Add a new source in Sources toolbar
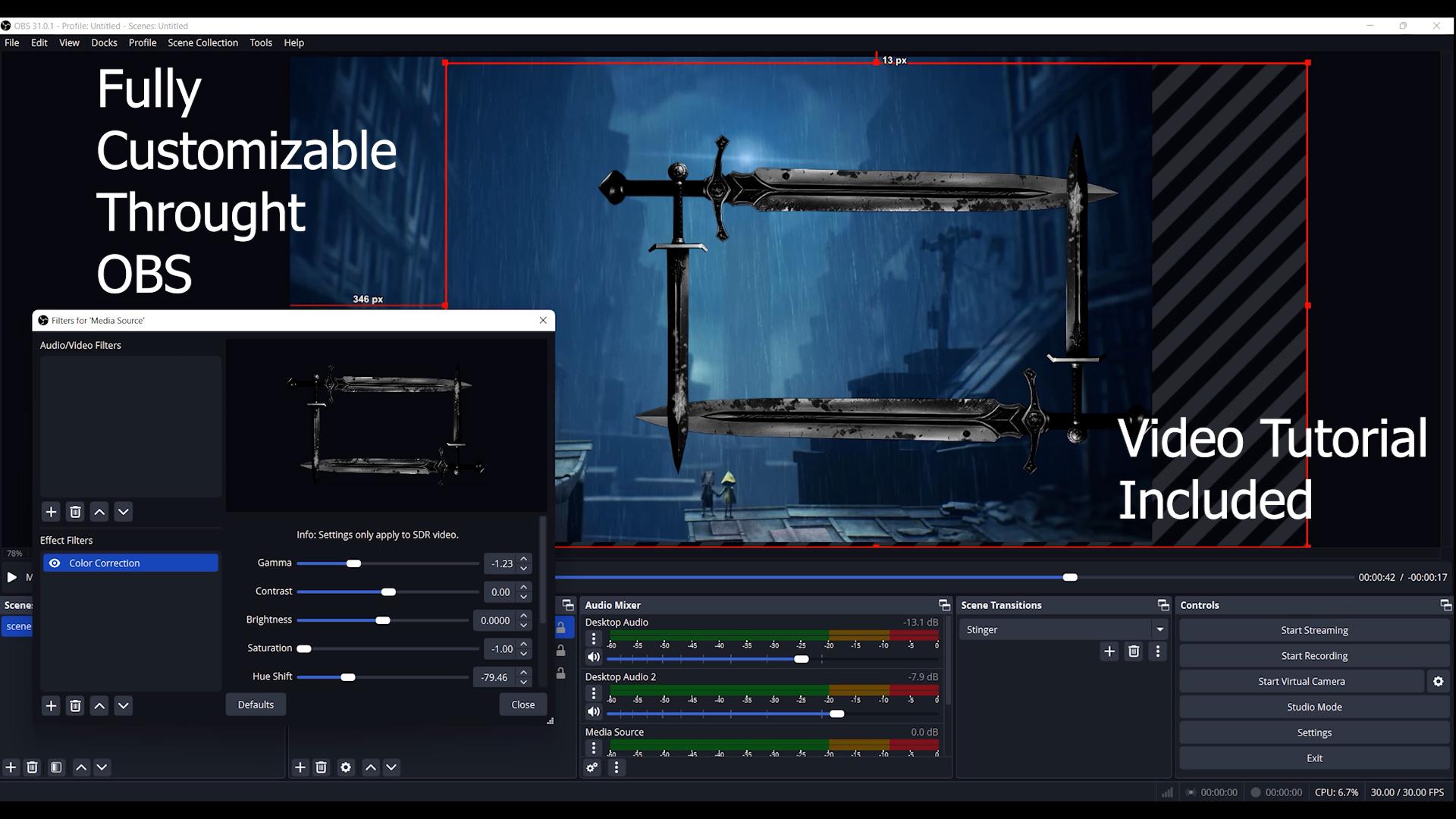Viewport: 1456px width, 819px height. coord(300,767)
